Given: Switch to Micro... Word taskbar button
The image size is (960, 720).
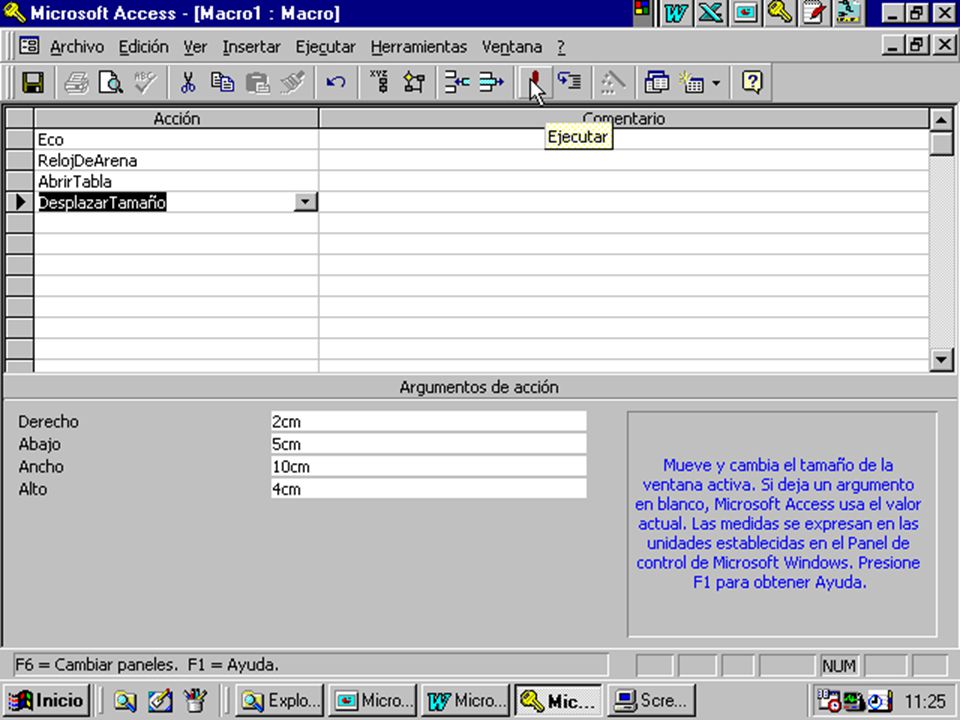Looking at the screenshot, I should click(x=466, y=700).
